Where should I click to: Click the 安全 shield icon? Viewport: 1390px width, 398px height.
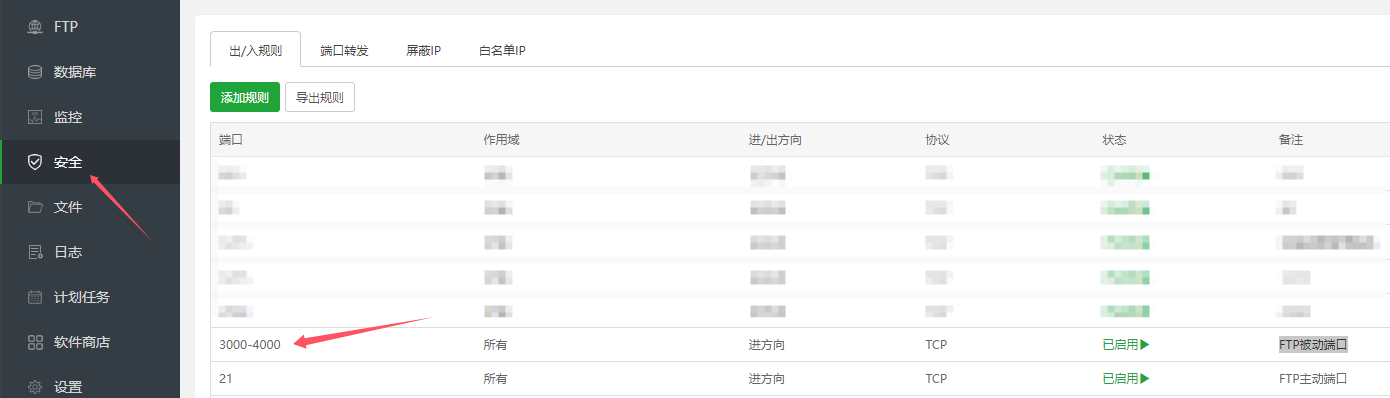[x=35, y=162]
